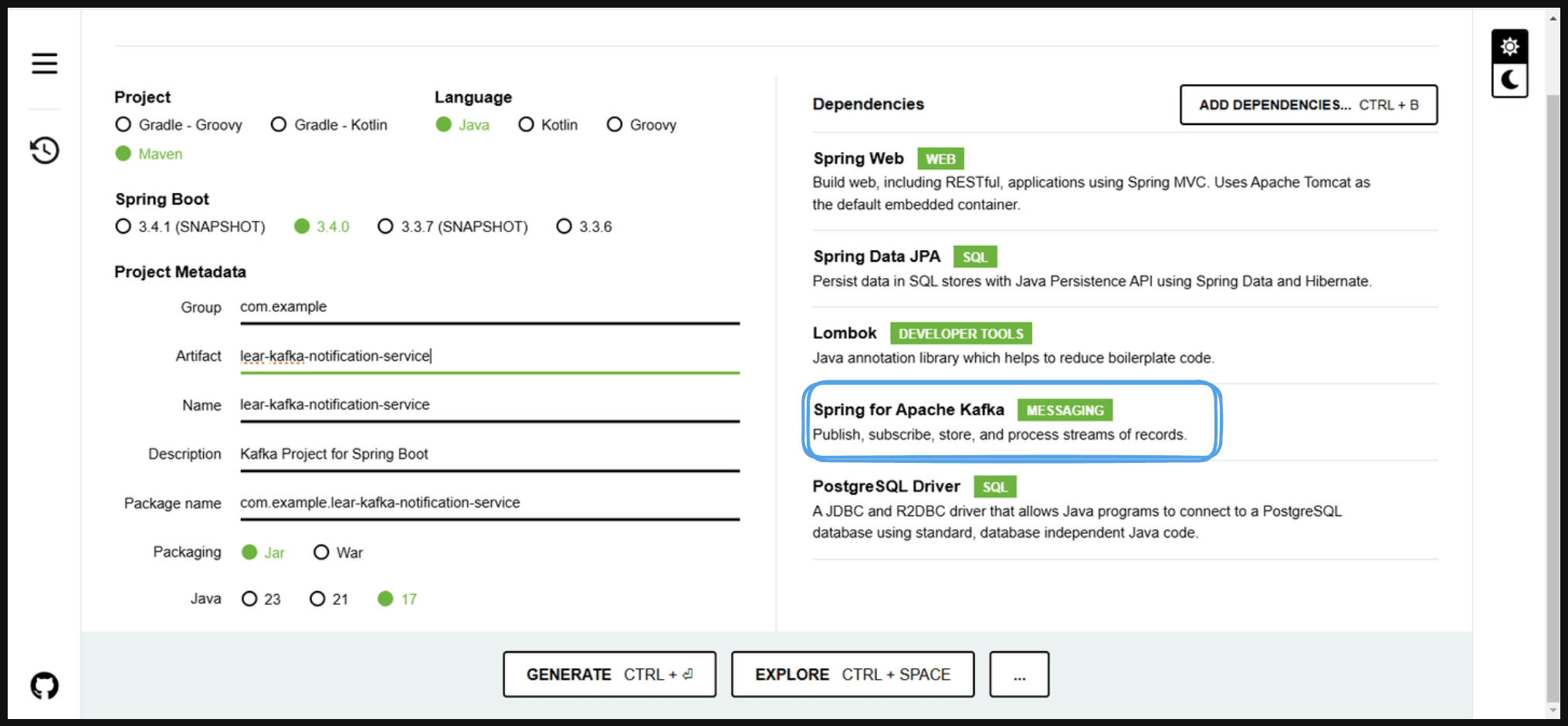The height and width of the screenshot is (726, 1568).
Task: Switch to light theme sun icon
Action: tap(1509, 47)
